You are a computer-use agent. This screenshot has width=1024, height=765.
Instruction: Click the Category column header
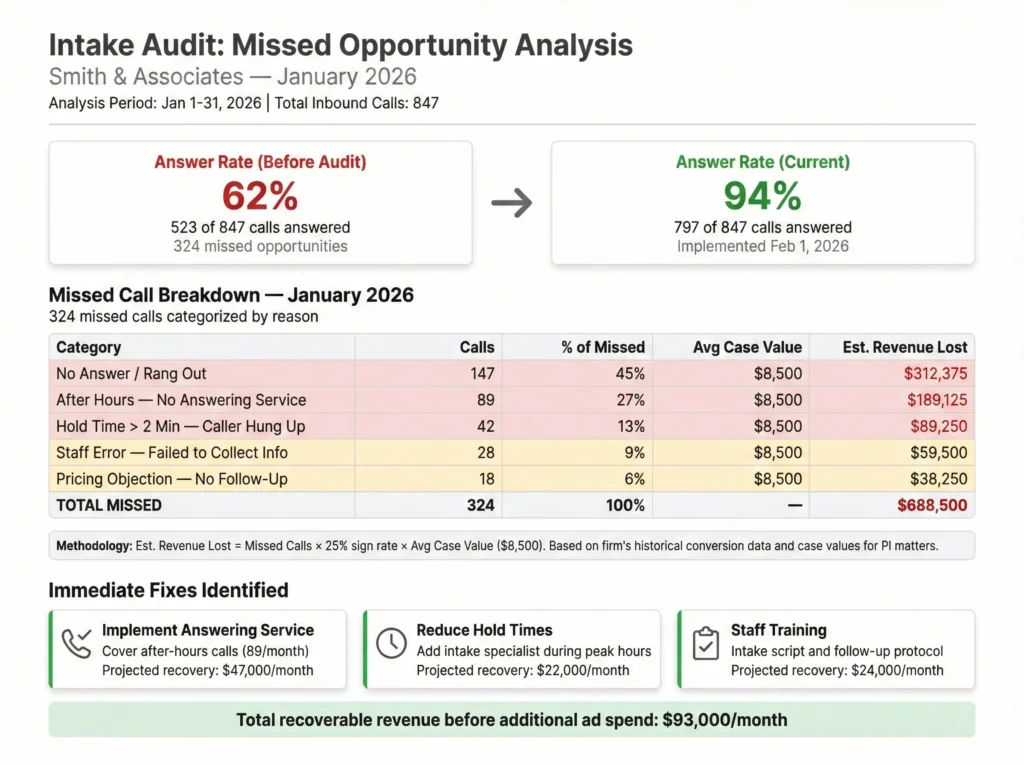89,347
